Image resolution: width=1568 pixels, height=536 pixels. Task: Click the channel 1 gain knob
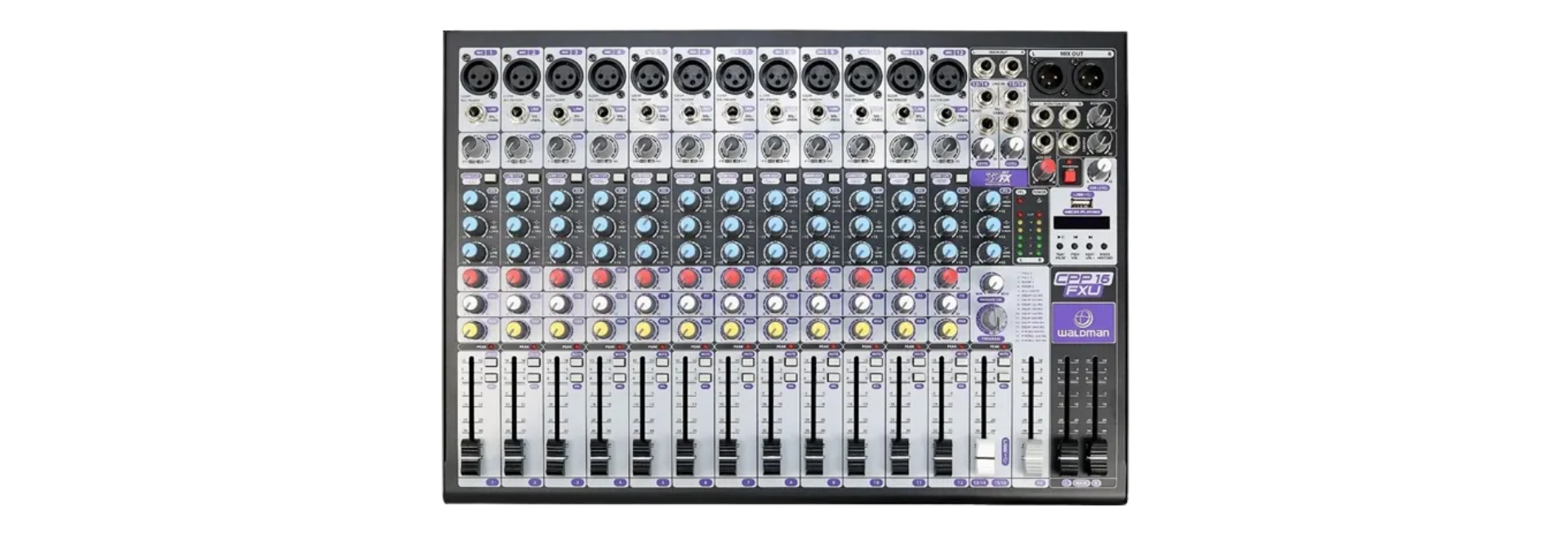(475, 148)
